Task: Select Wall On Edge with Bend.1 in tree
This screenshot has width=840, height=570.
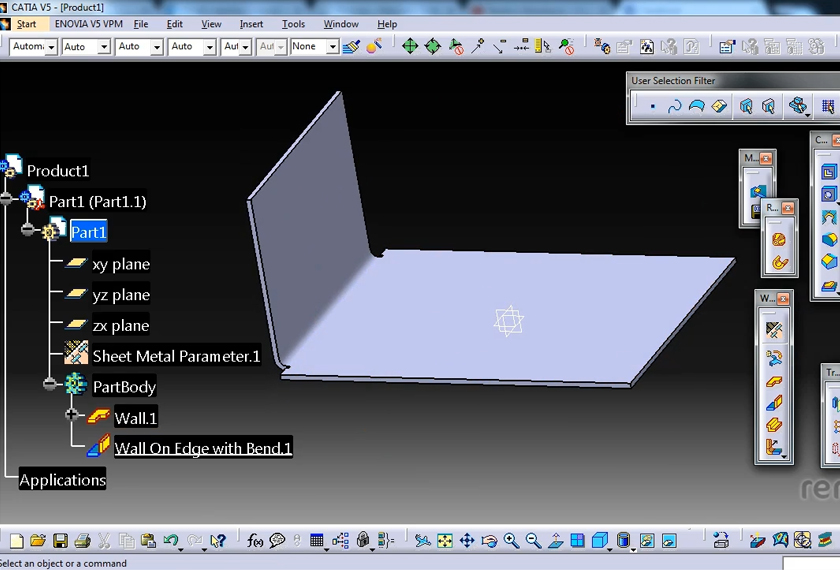Action: tap(203, 448)
